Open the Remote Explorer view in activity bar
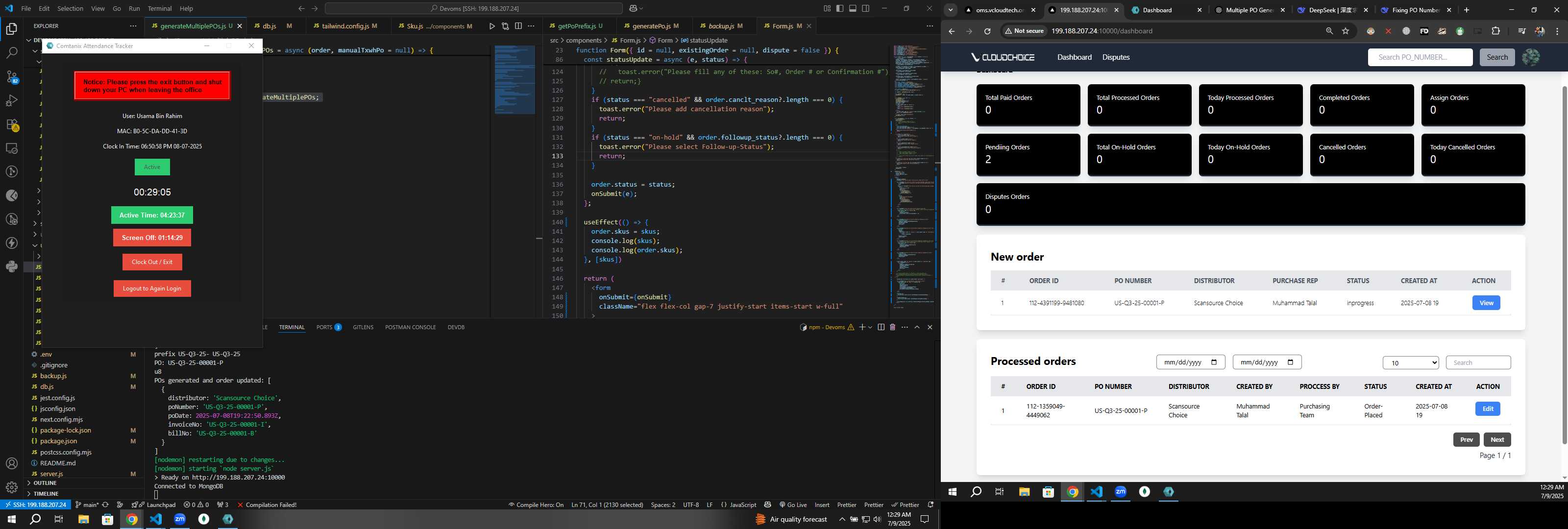Image resolution: width=1568 pixels, height=529 pixels. pos(12,148)
